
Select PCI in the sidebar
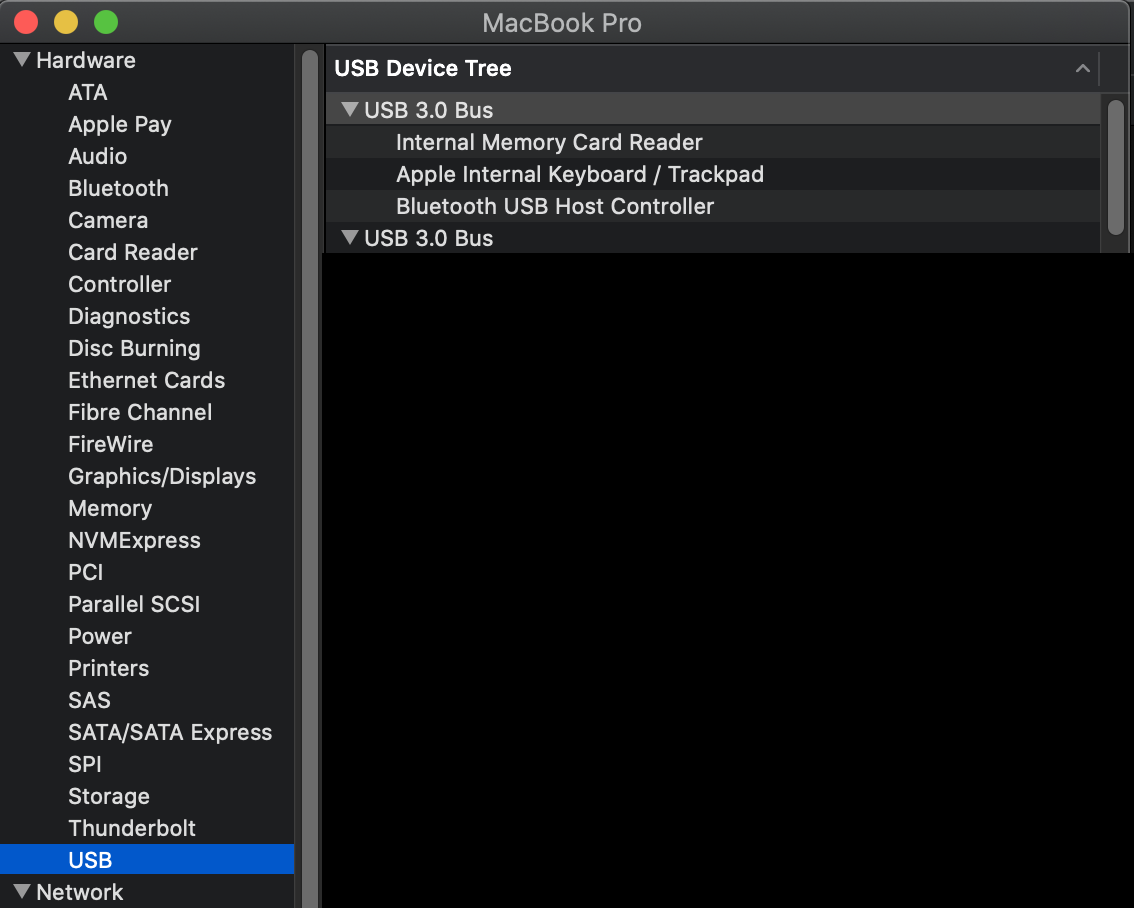coord(85,572)
